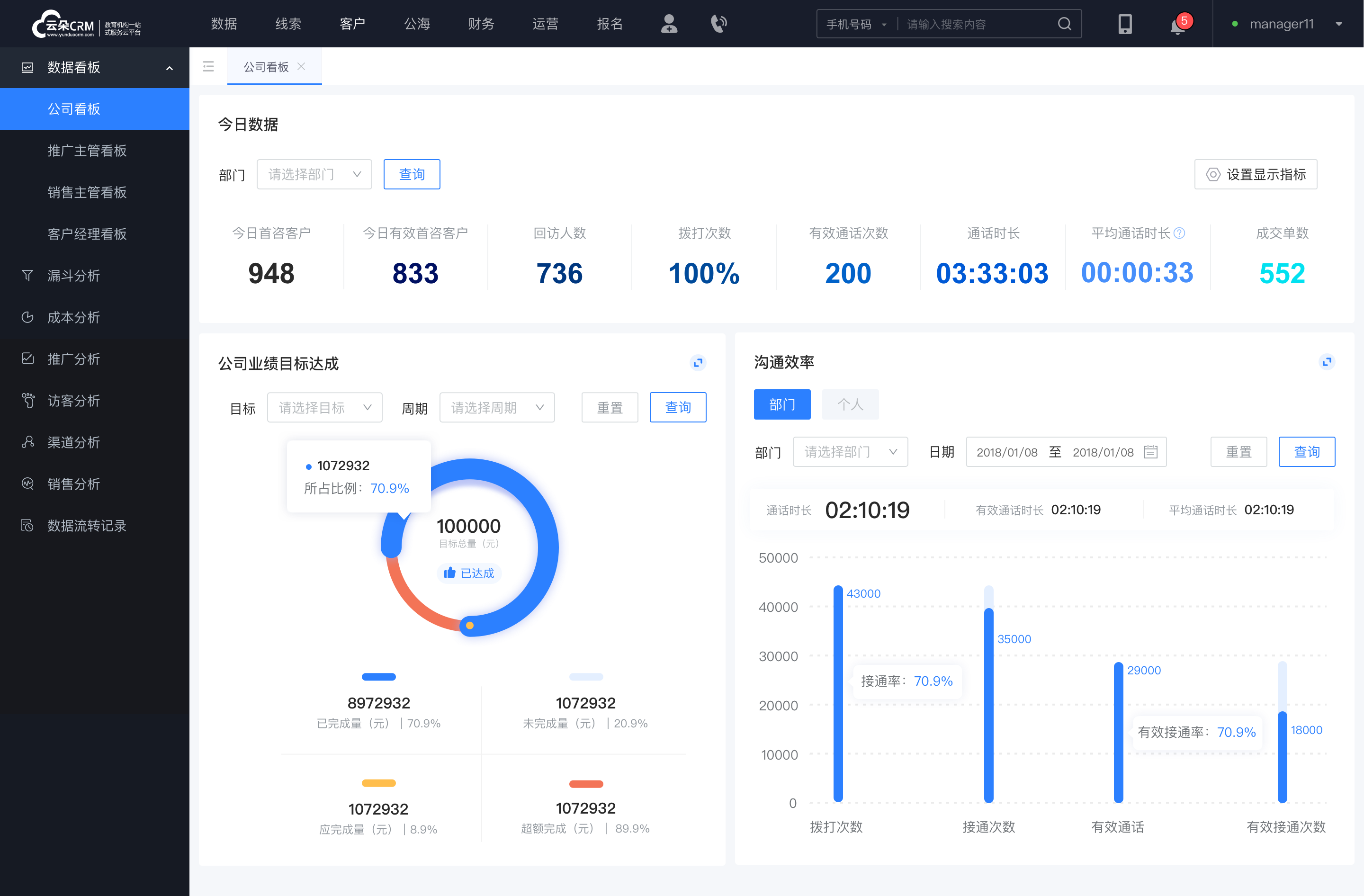Screen dimensions: 1364x896
Task: Click the 漏斗分析 funnel analysis icon
Action: [x=27, y=275]
